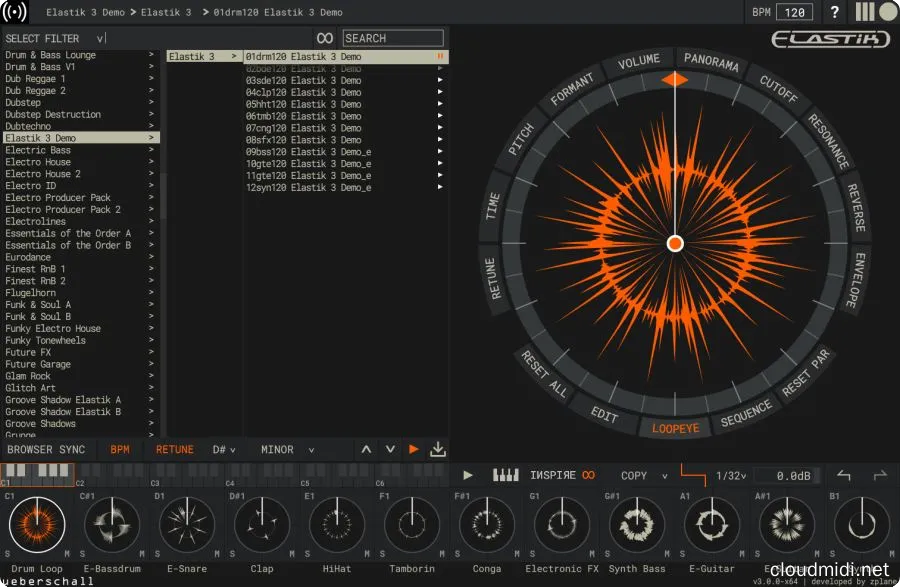Click the download icon in the bottom toolbar
Image resolution: width=900 pixels, height=587 pixels.
[x=438, y=449]
